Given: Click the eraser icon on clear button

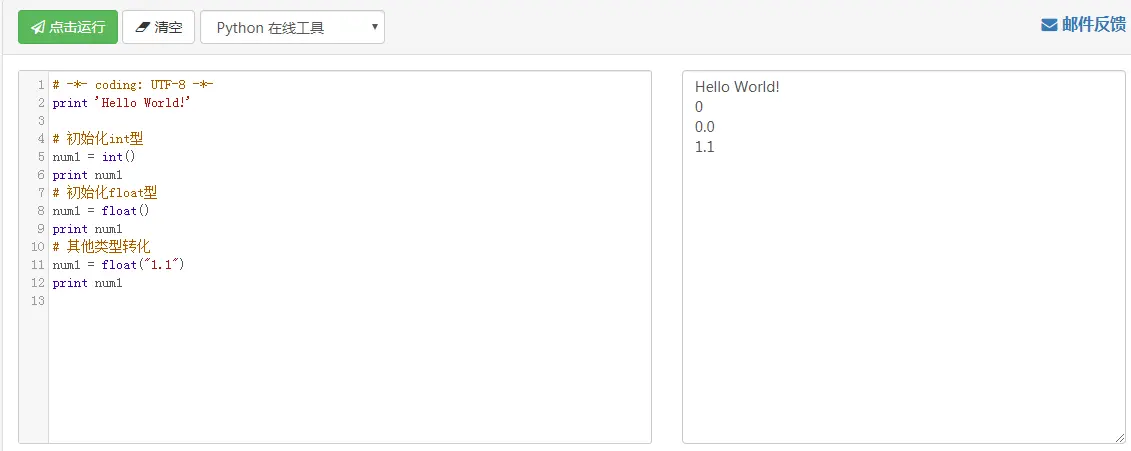Looking at the screenshot, I should (142, 27).
